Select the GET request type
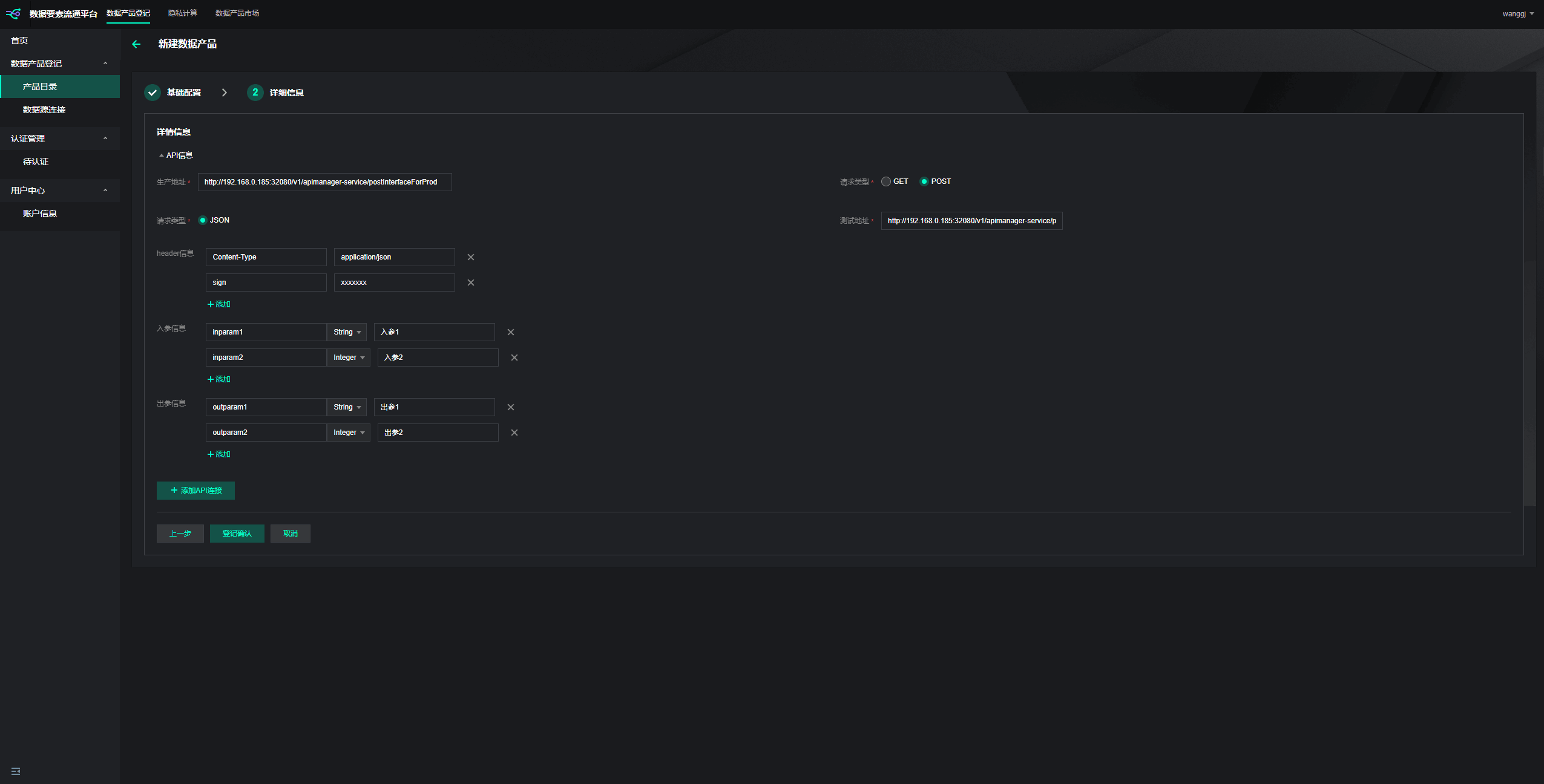This screenshot has width=1544, height=784. 886,181
